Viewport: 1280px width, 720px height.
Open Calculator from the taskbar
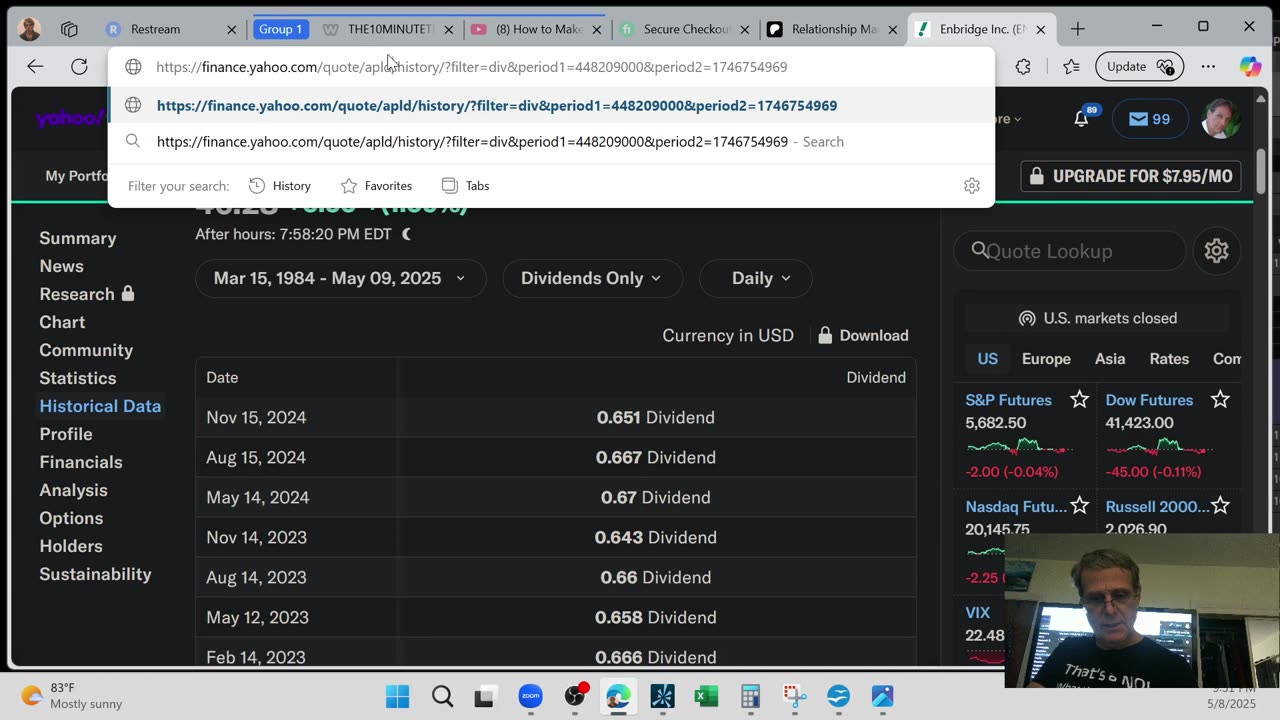pyautogui.click(x=750, y=696)
